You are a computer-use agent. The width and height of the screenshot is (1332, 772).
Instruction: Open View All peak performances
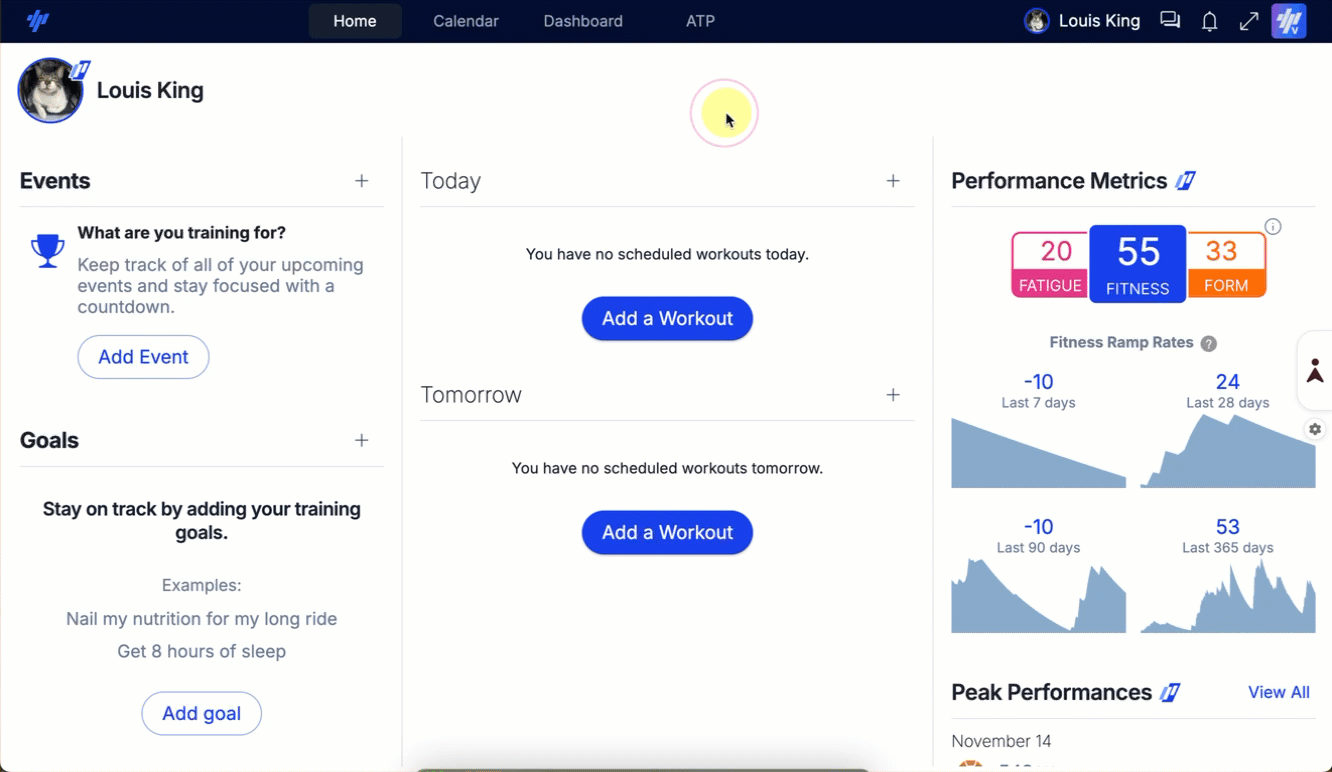[x=1278, y=692]
